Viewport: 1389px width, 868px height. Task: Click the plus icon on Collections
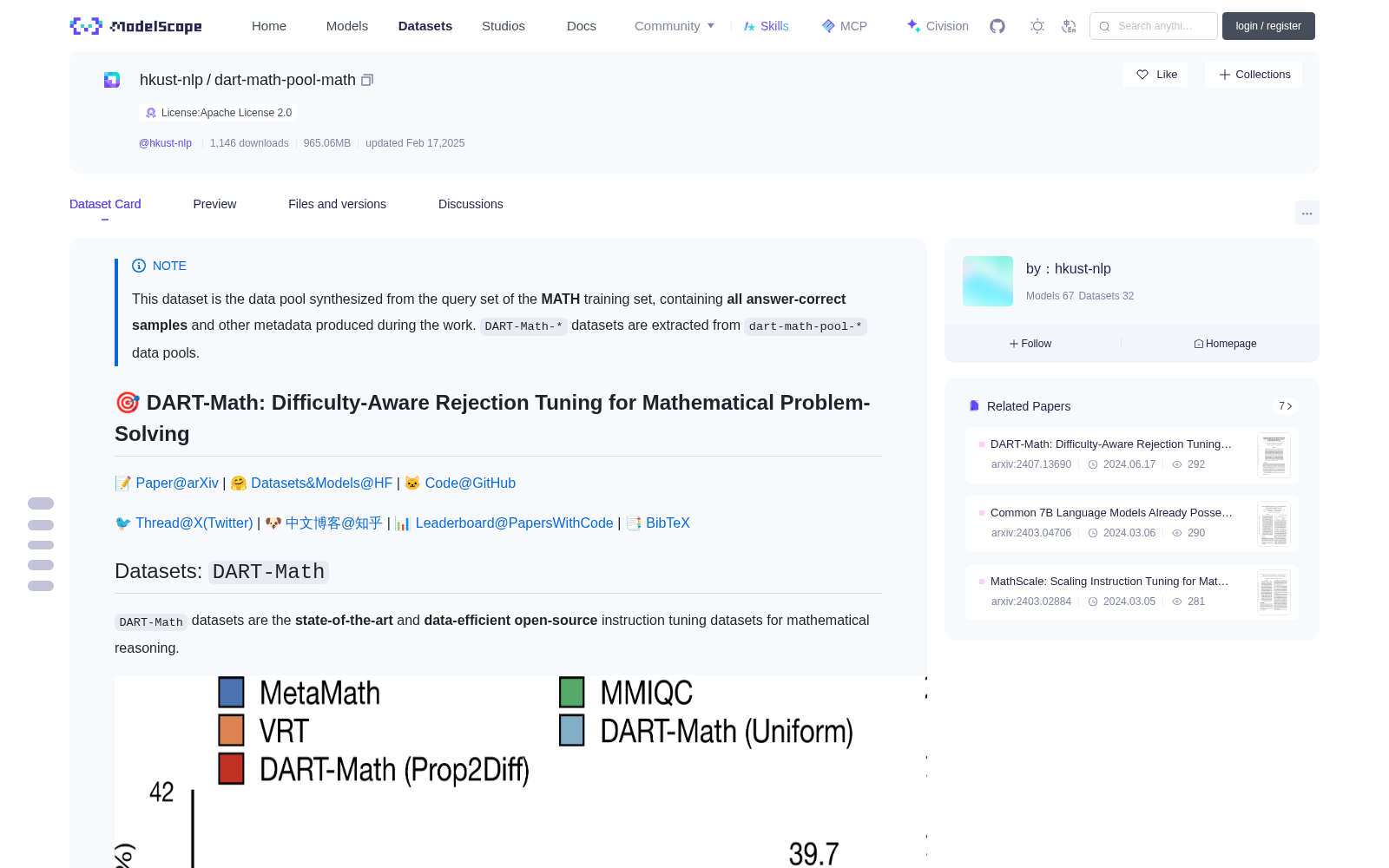pyautogui.click(x=1225, y=75)
